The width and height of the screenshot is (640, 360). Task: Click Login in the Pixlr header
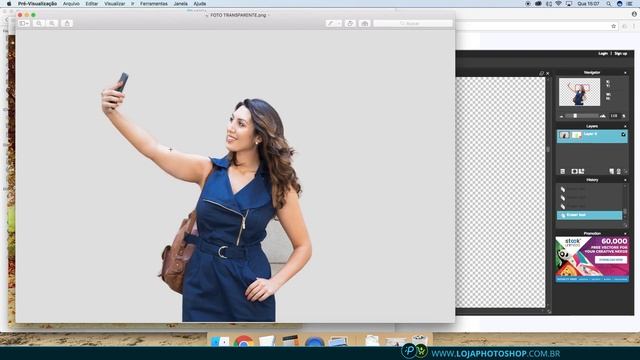tap(603, 53)
